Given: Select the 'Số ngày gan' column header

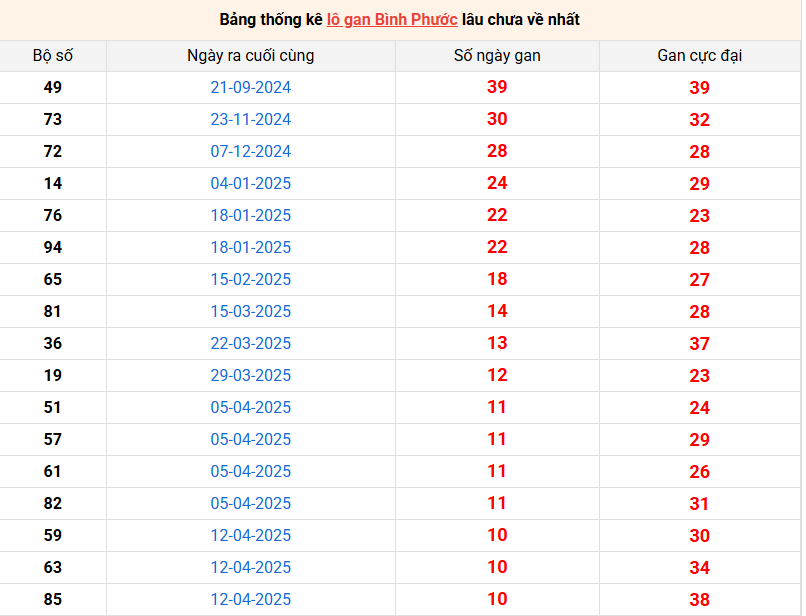Looking at the screenshot, I should 497,56.
